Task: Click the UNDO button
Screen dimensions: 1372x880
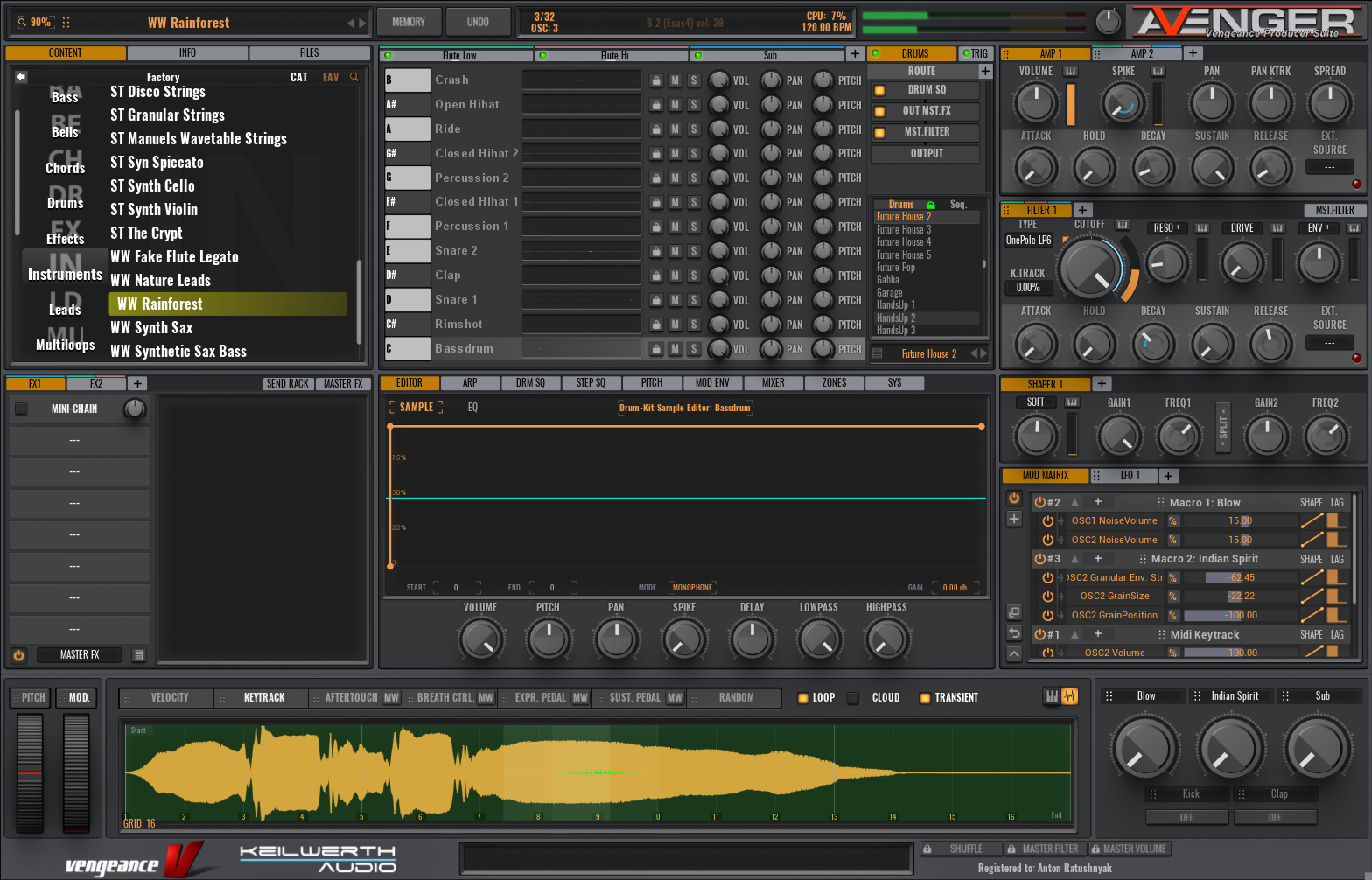Action: 478,23
